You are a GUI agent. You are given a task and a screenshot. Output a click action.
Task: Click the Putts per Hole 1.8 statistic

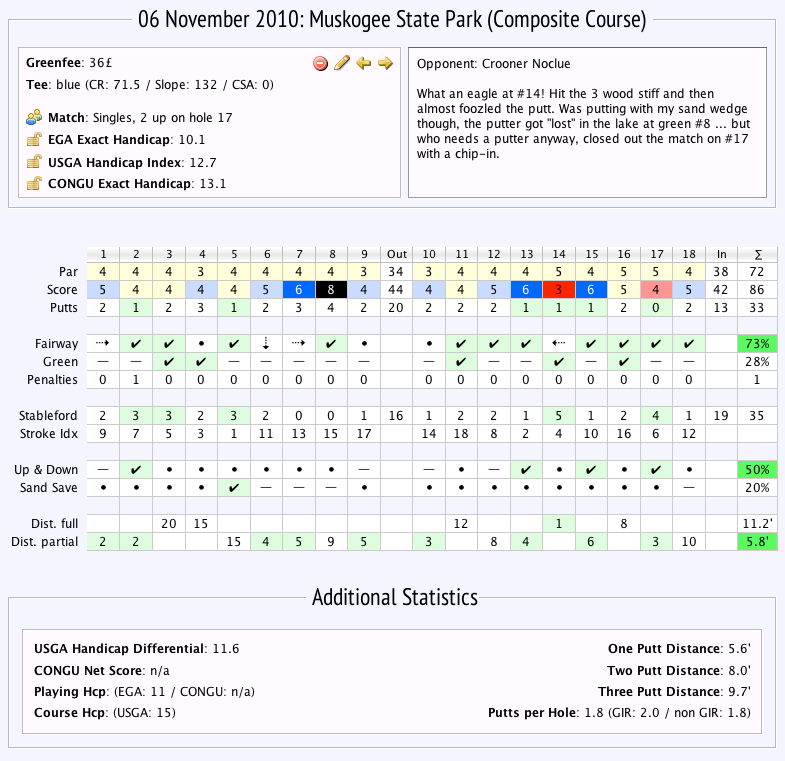coord(619,712)
